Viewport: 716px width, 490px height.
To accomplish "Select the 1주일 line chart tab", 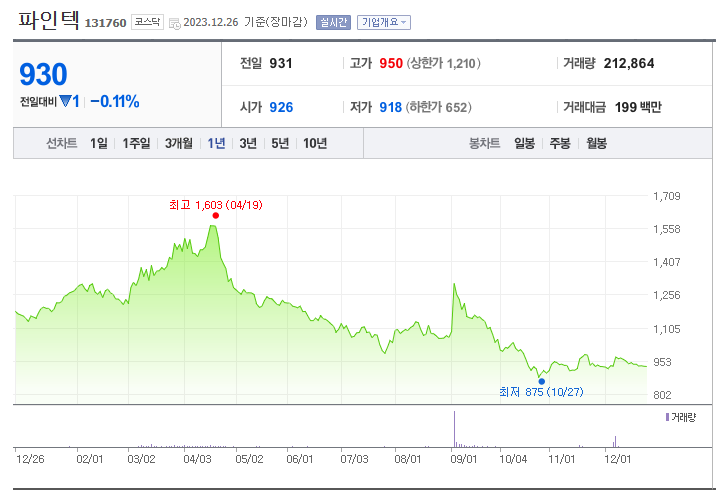I will click(136, 143).
